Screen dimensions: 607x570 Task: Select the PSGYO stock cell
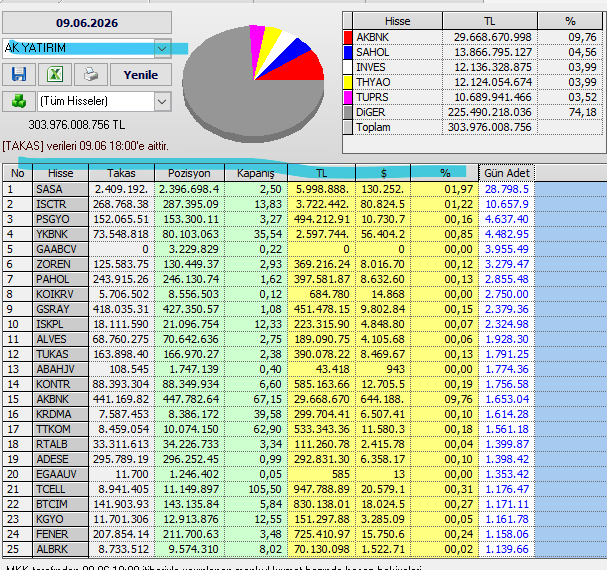click(60, 219)
